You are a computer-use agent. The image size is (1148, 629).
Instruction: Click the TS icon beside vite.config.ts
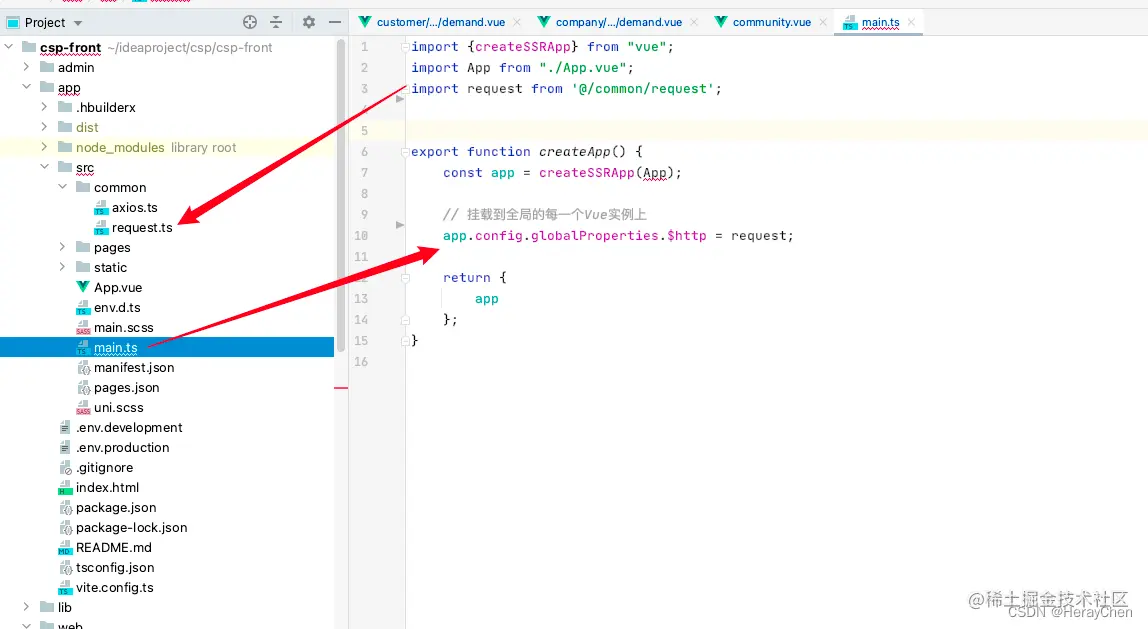(x=65, y=588)
